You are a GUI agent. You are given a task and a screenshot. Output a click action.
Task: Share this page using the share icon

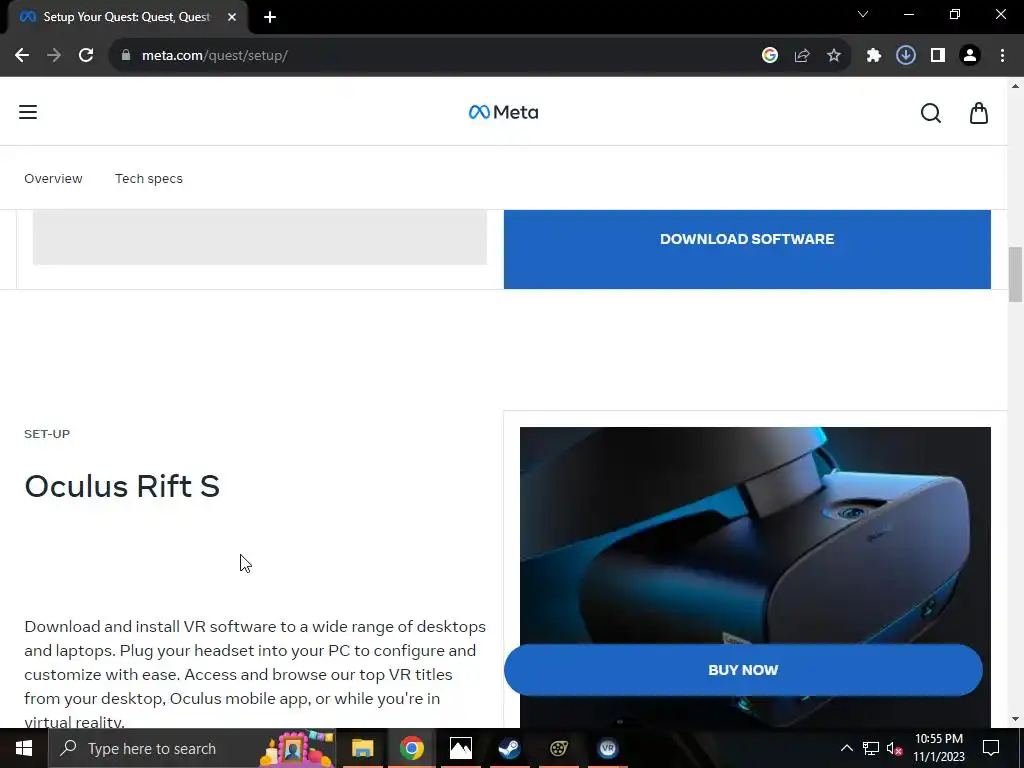click(802, 56)
